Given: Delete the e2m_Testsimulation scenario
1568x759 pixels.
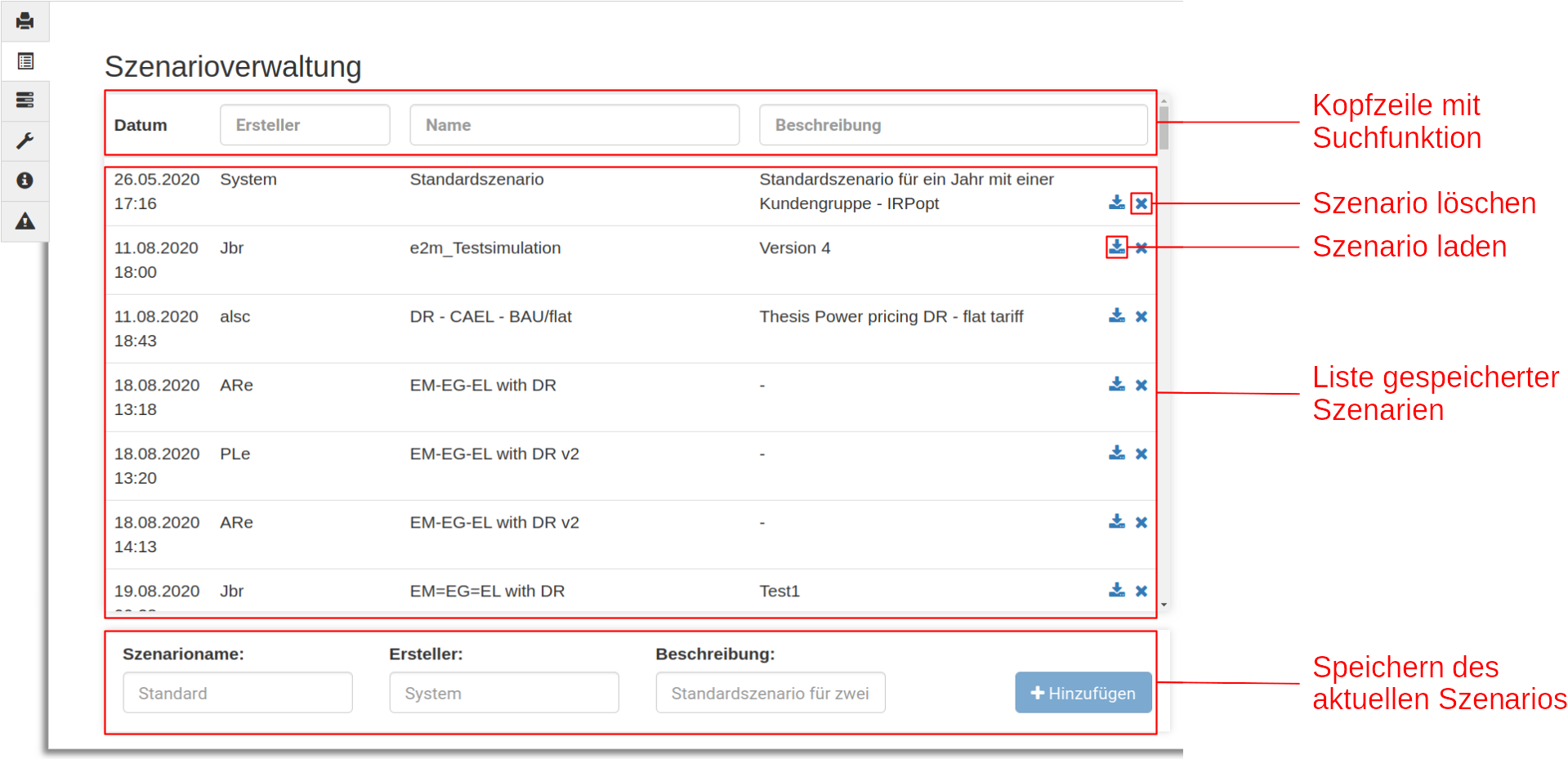Looking at the screenshot, I should (x=1141, y=248).
